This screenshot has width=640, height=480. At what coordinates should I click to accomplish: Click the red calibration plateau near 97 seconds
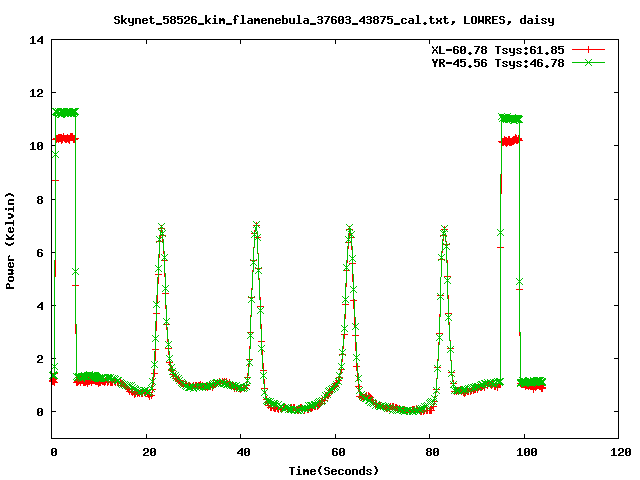click(x=510, y=141)
